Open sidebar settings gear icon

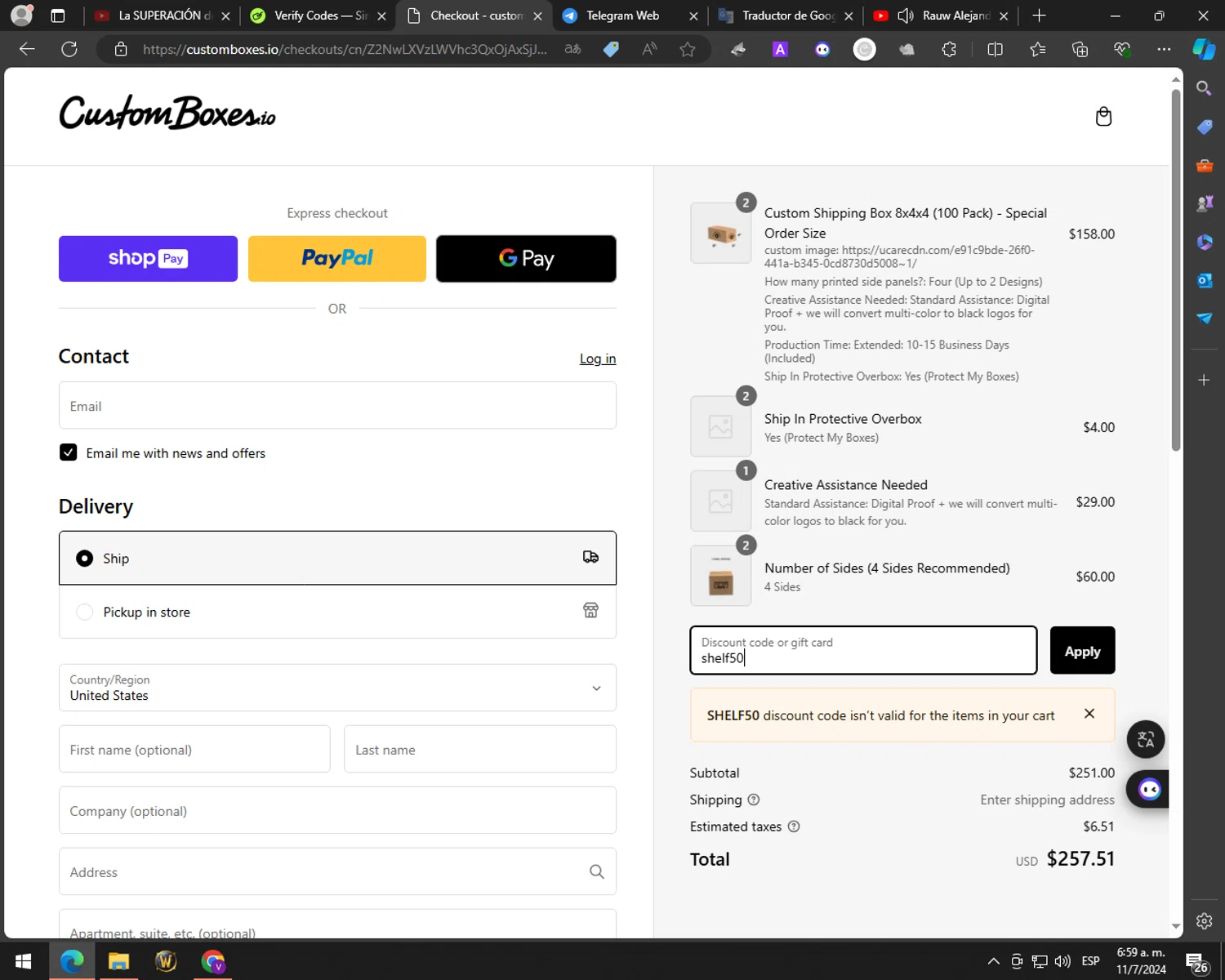pos(1204,921)
